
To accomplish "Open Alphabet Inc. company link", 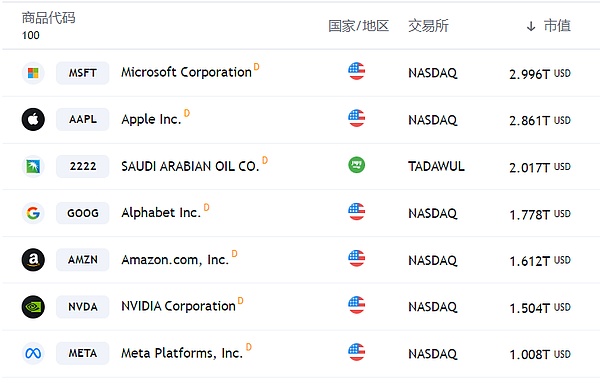I will click(161, 213).
